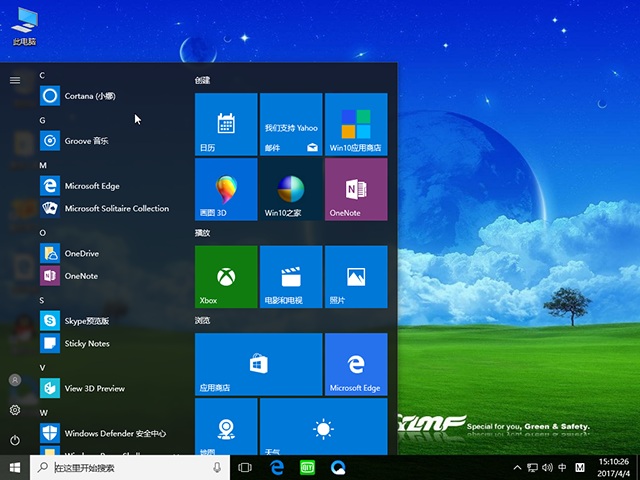This screenshot has width=640, height=480.
Task: Open Cortana (小娜) from the app list
Action: coord(90,96)
